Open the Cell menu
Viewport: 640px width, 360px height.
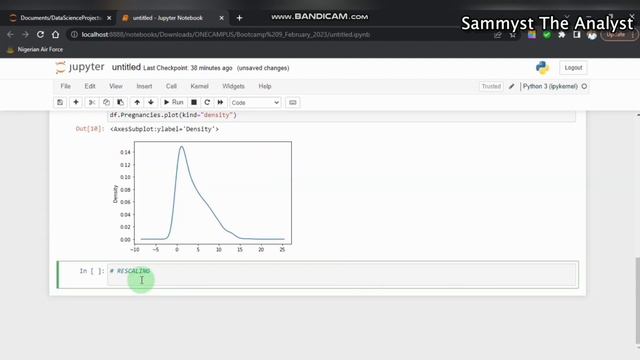171,86
